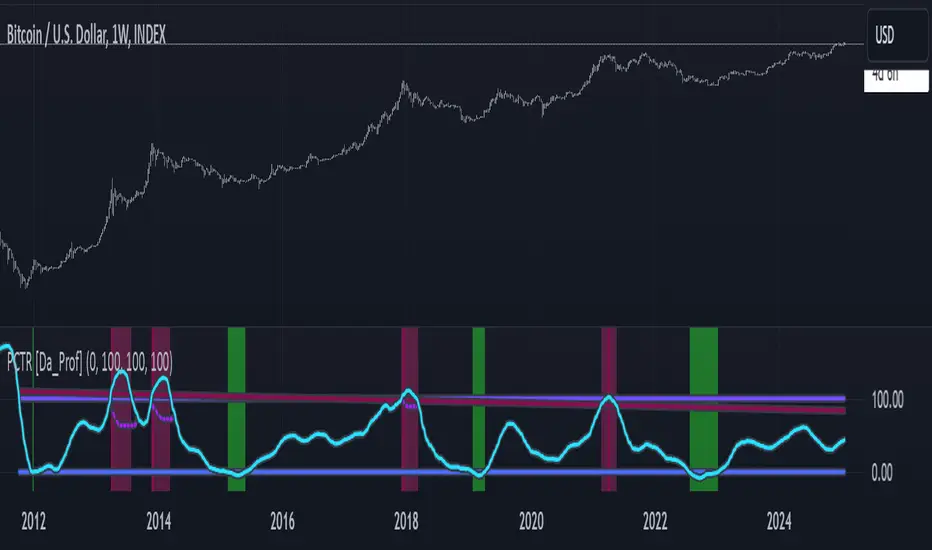Click the 2012 label on time axis

(x=33, y=521)
